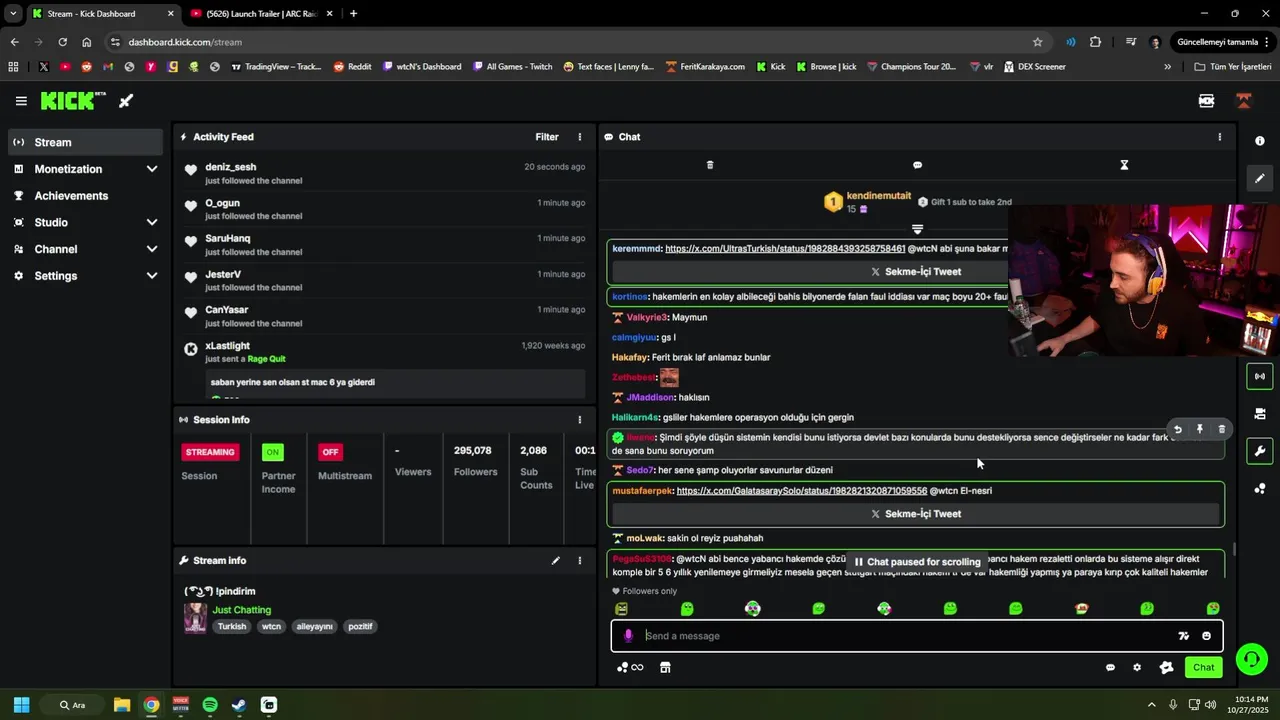Click the microphone icon in the message box

pos(628,636)
